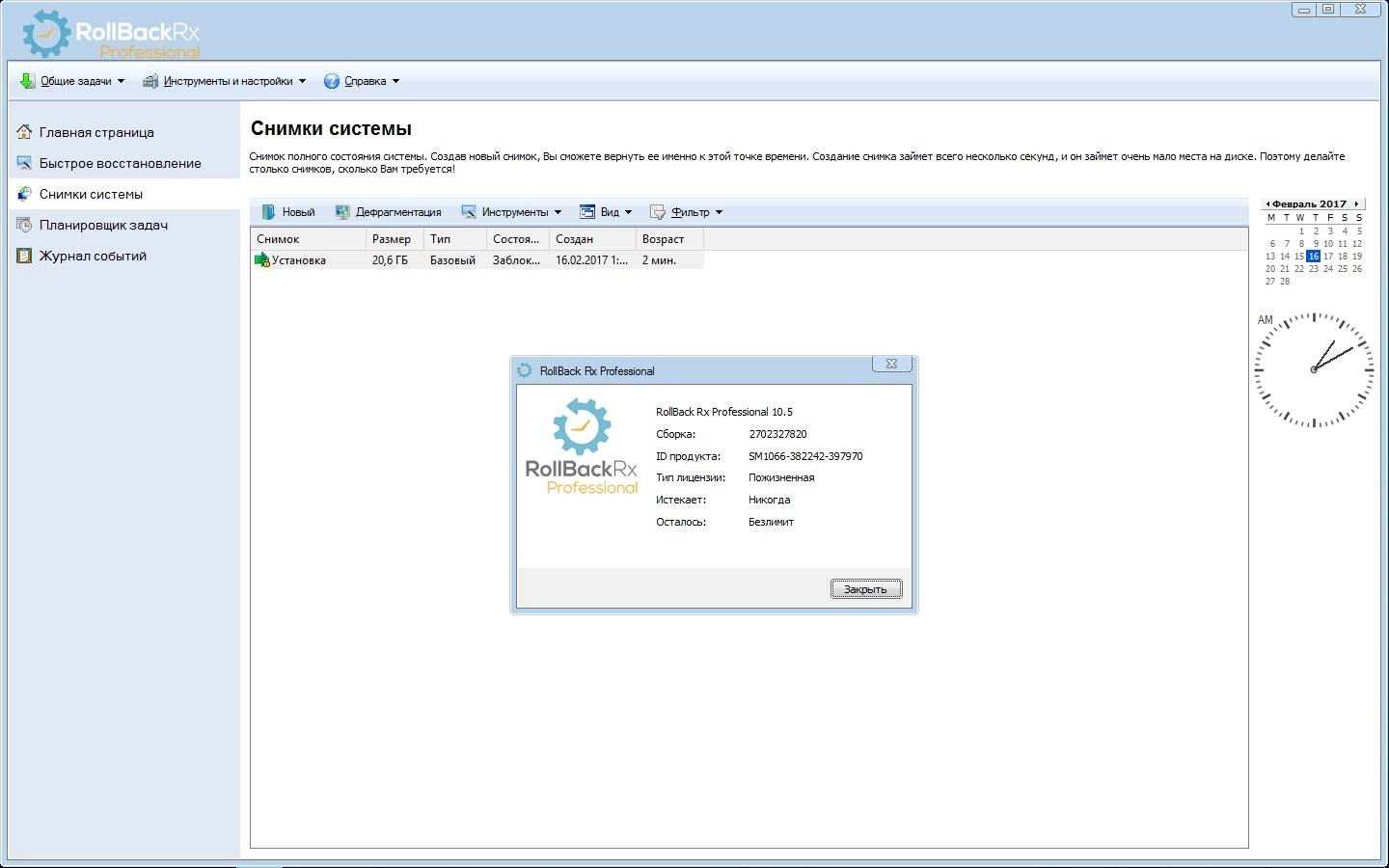Viewport: 1389px width, 868px height.
Task: Select day 16 in the calendar
Action: pyautogui.click(x=1313, y=257)
